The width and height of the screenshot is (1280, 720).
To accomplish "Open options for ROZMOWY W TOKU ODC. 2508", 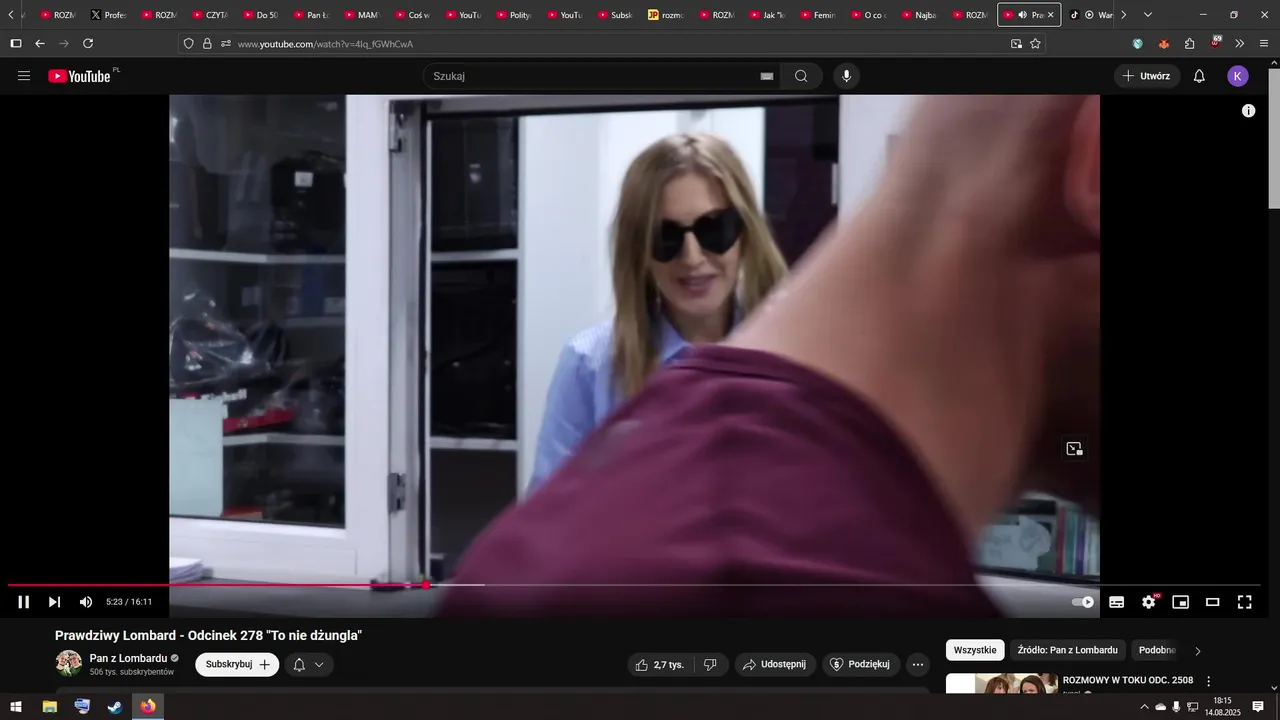I will click(1208, 681).
